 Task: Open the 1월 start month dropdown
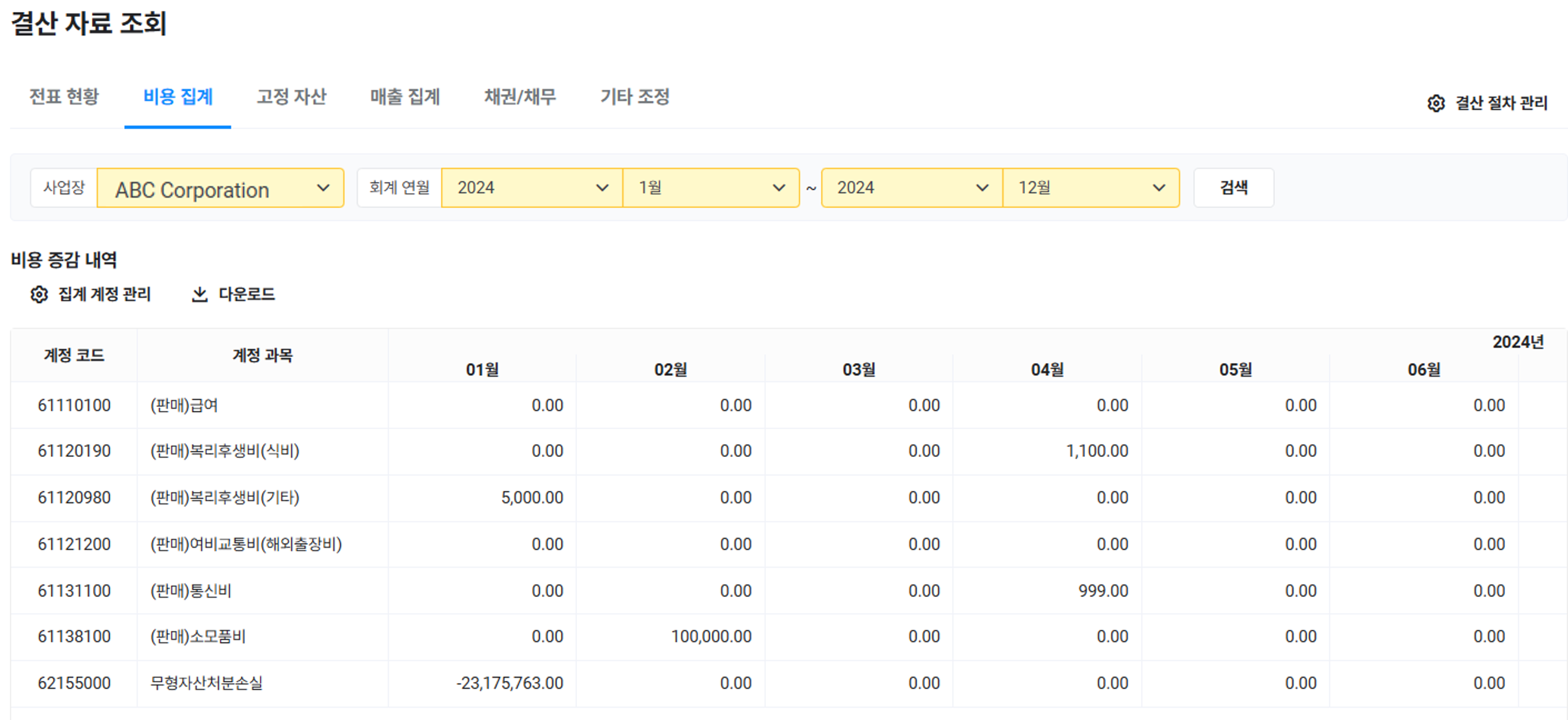[x=710, y=188]
